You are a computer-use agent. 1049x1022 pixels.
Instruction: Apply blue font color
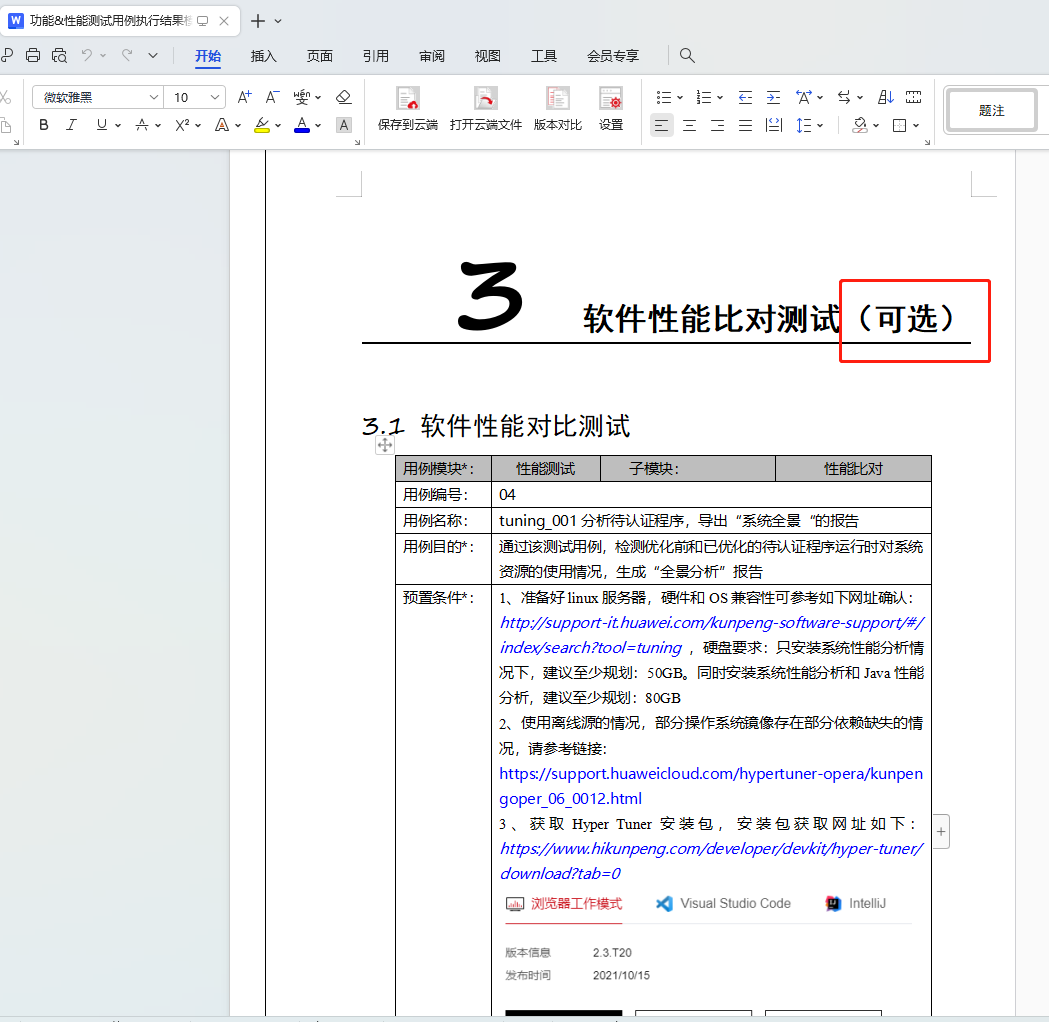pos(302,125)
